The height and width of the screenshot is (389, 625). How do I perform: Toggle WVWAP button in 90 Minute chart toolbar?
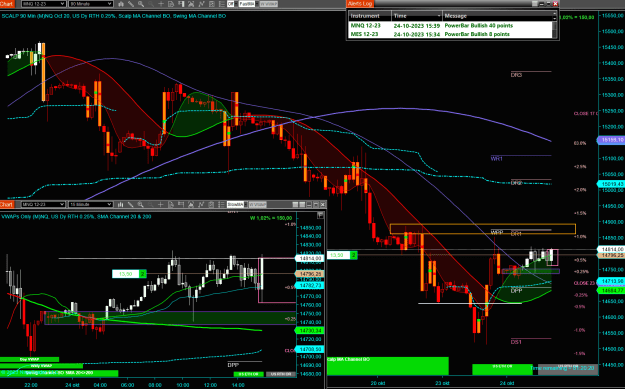click(269, 4)
